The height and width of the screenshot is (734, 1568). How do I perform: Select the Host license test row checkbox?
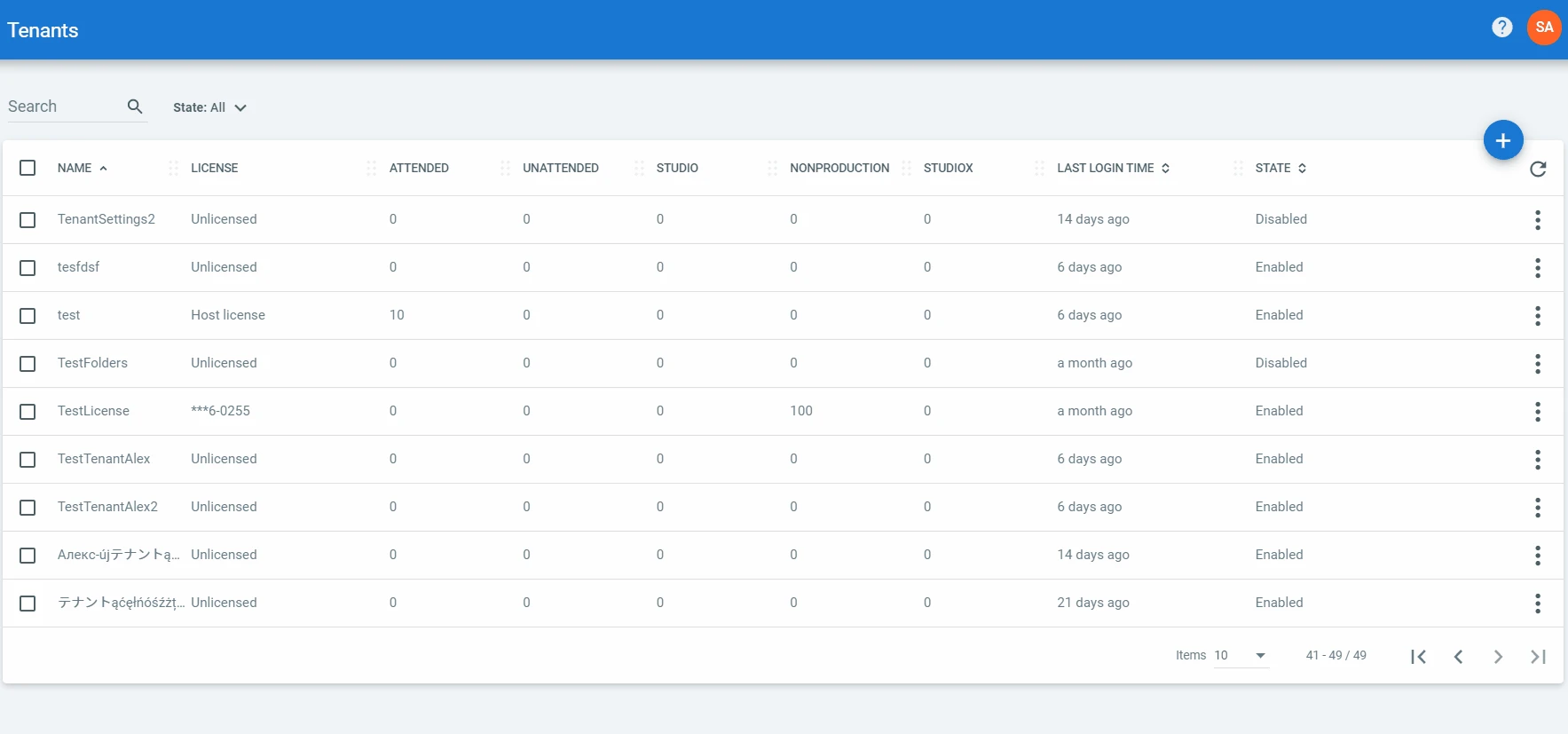28,316
